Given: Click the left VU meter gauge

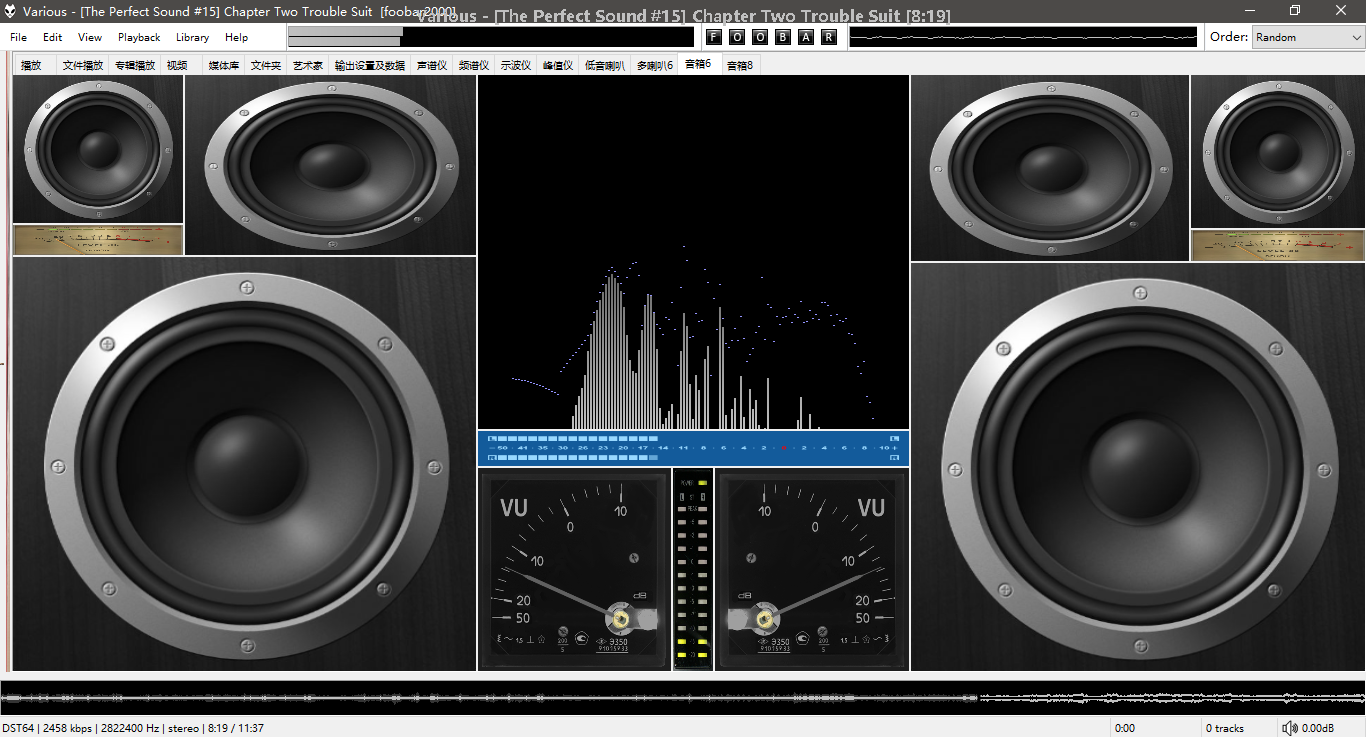Looking at the screenshot, I should pos(574,569).
